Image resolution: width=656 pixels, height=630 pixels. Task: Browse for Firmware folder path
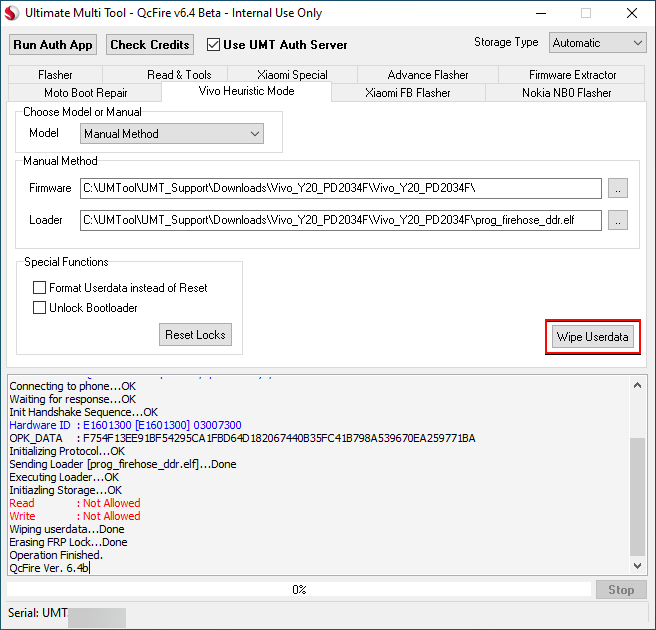[618, 188]
